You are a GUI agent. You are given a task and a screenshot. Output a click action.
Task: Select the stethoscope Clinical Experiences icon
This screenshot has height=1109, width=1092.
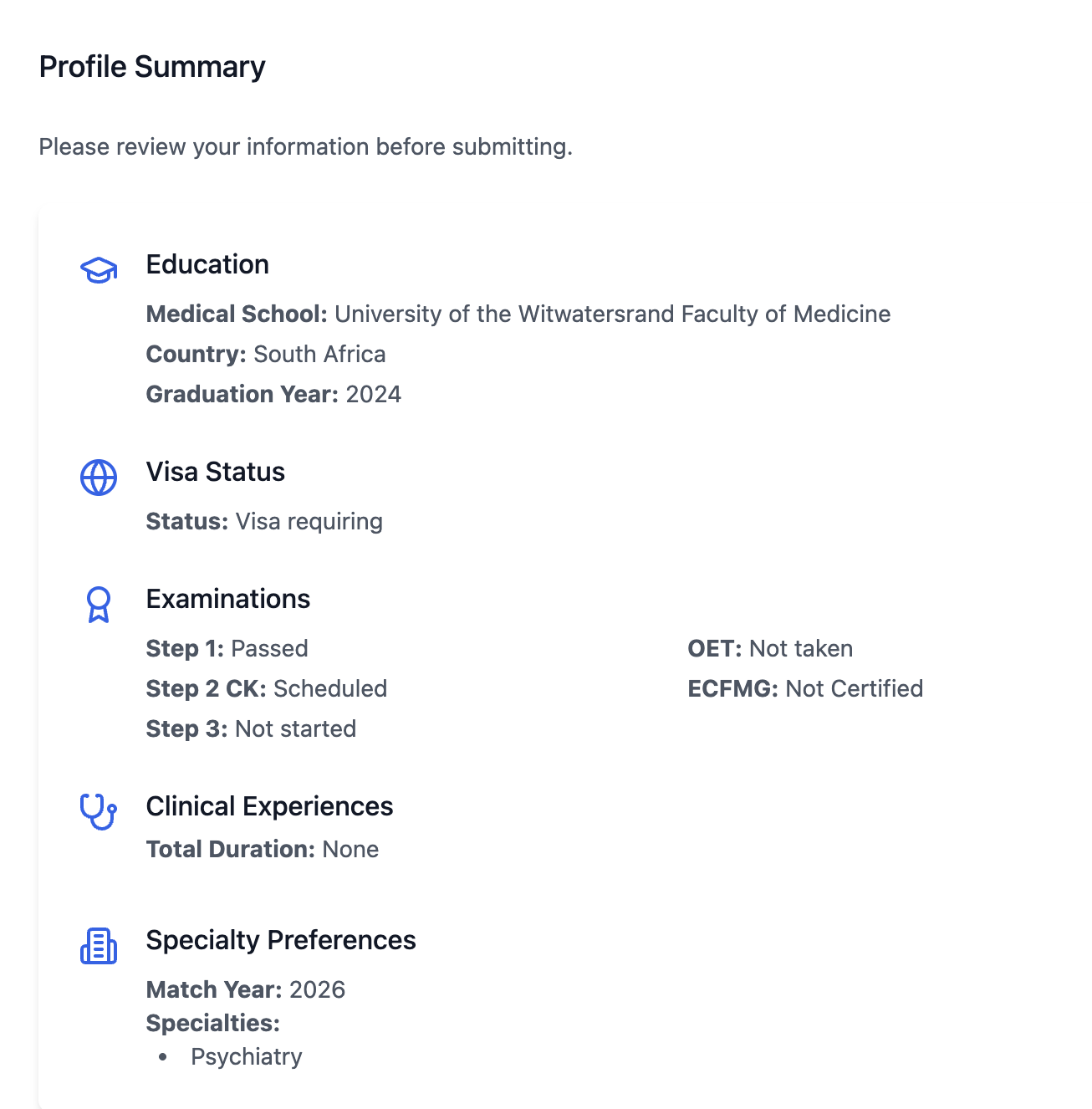pos(98,813)
